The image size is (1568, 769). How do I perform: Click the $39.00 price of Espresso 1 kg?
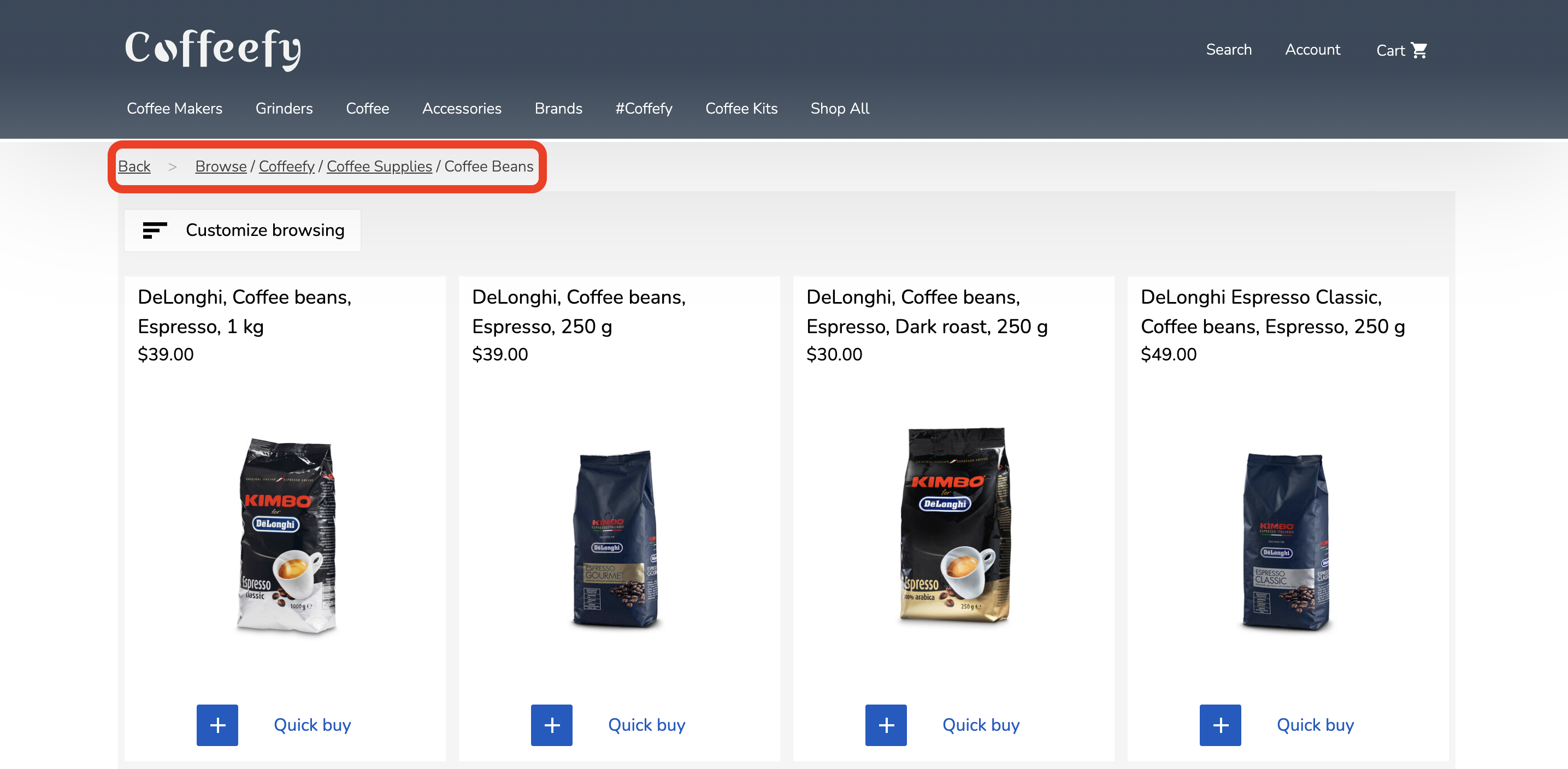(166, 354)
